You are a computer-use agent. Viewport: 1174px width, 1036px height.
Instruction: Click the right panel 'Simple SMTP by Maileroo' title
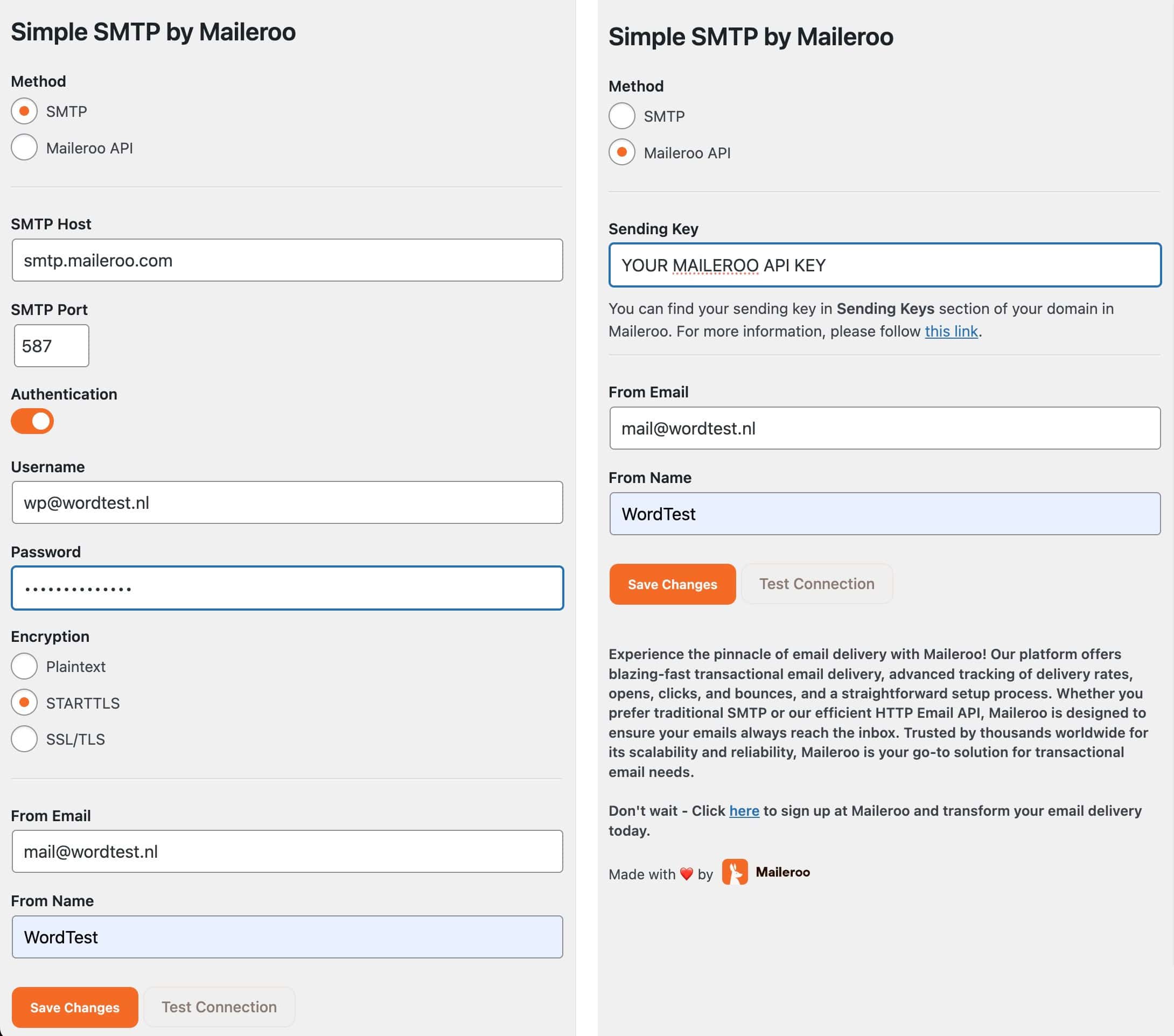pyautogui.click(x=751, y=37)
